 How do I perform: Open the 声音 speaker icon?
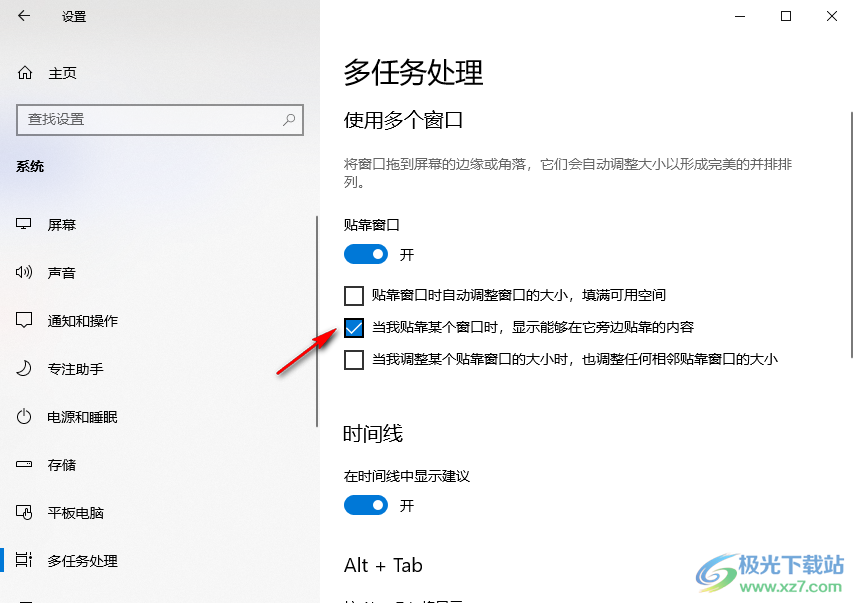click(x=24, y=272)
